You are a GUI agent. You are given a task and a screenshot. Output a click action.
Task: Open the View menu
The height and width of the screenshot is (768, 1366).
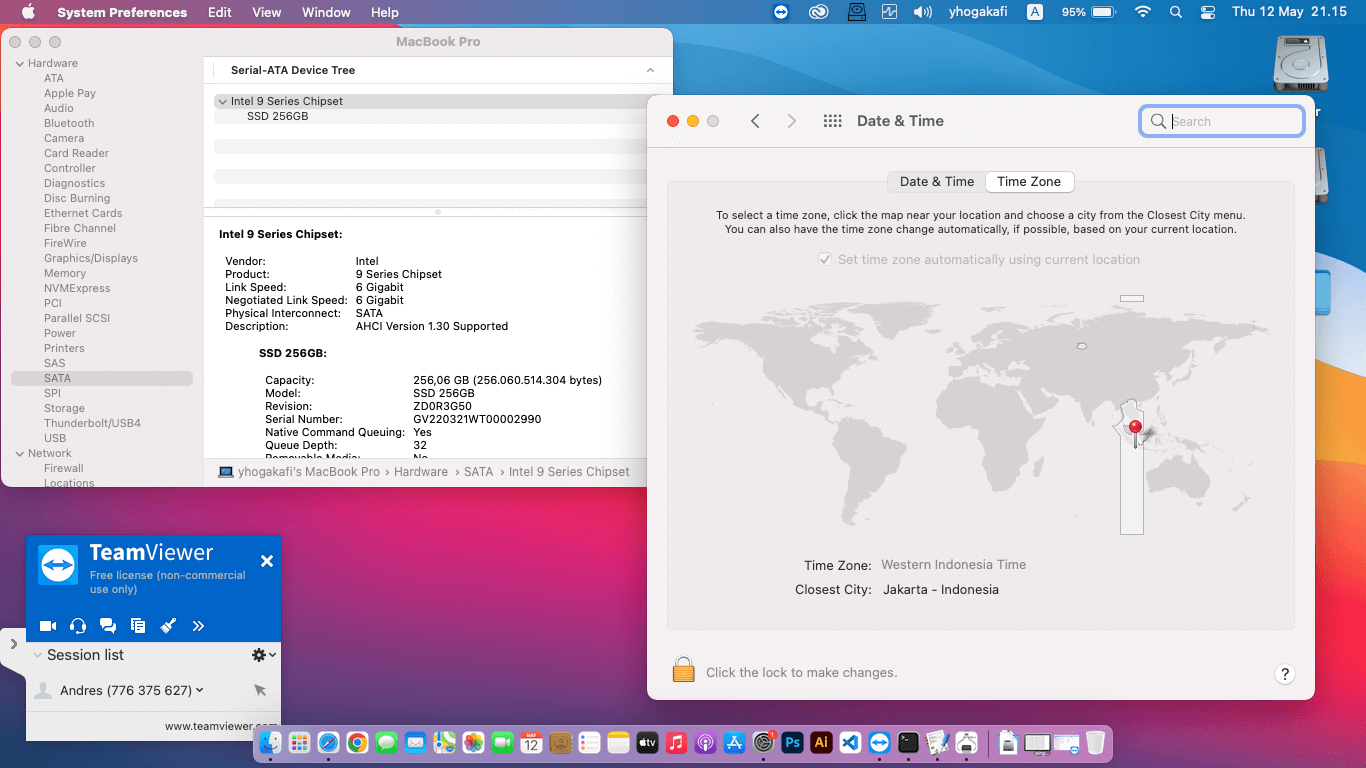[x=267, y=12]
